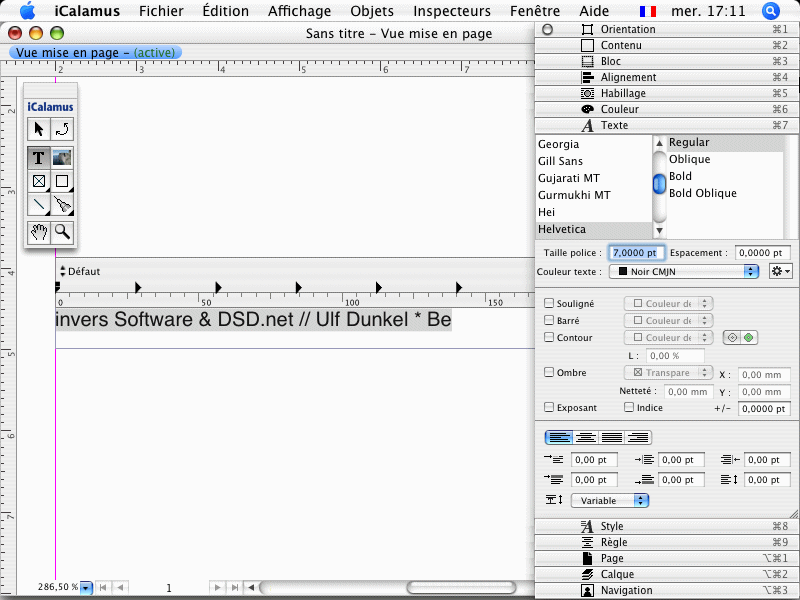
Task: Select the pen nib tool
Action: (x=62, y=205)
